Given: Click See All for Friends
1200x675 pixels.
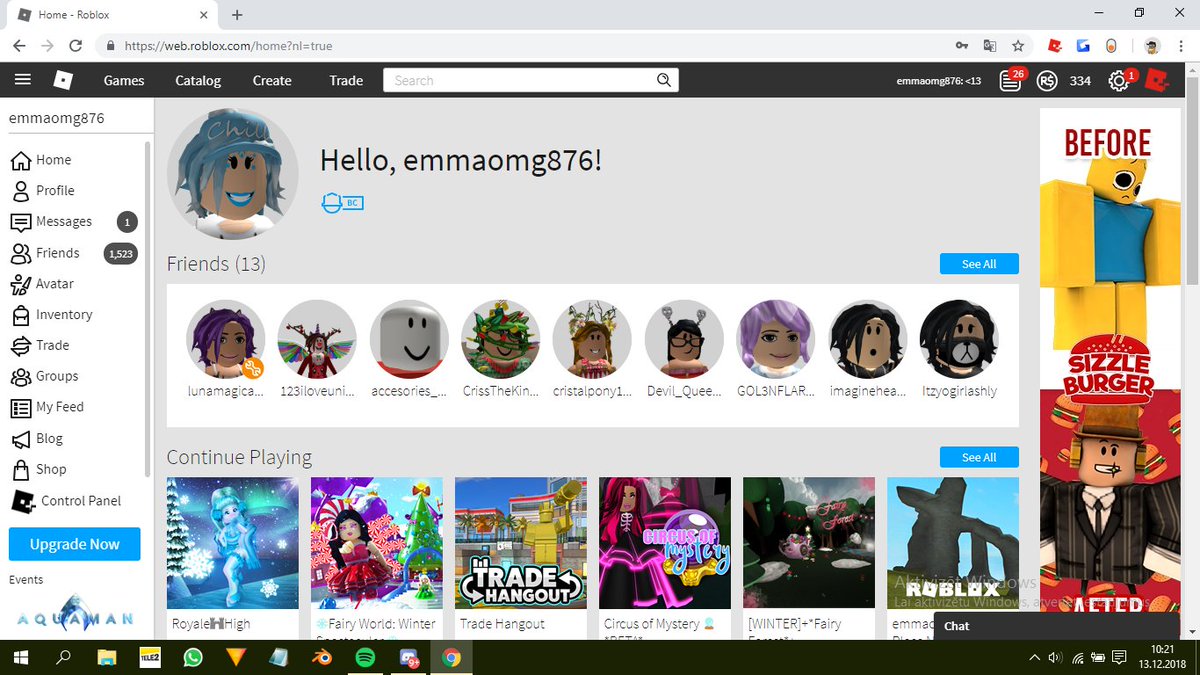Looking at the screenshot, I should pos(979,264).
